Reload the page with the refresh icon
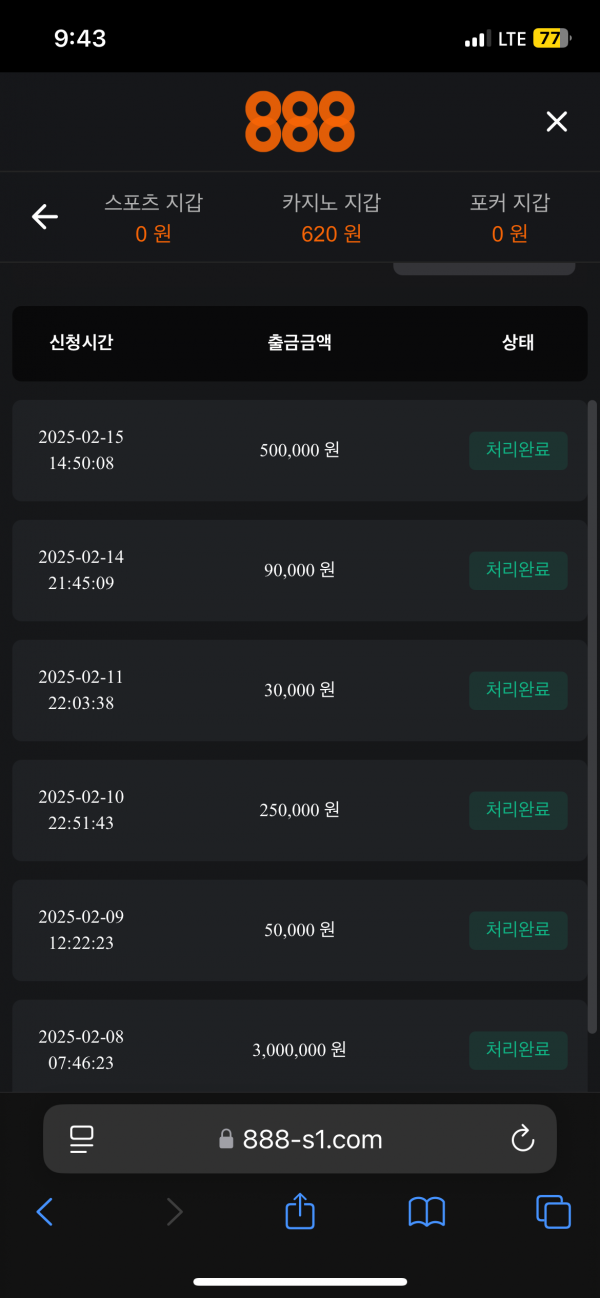The width and height of the screenshot is (600, 1298). click(522, 1138)
